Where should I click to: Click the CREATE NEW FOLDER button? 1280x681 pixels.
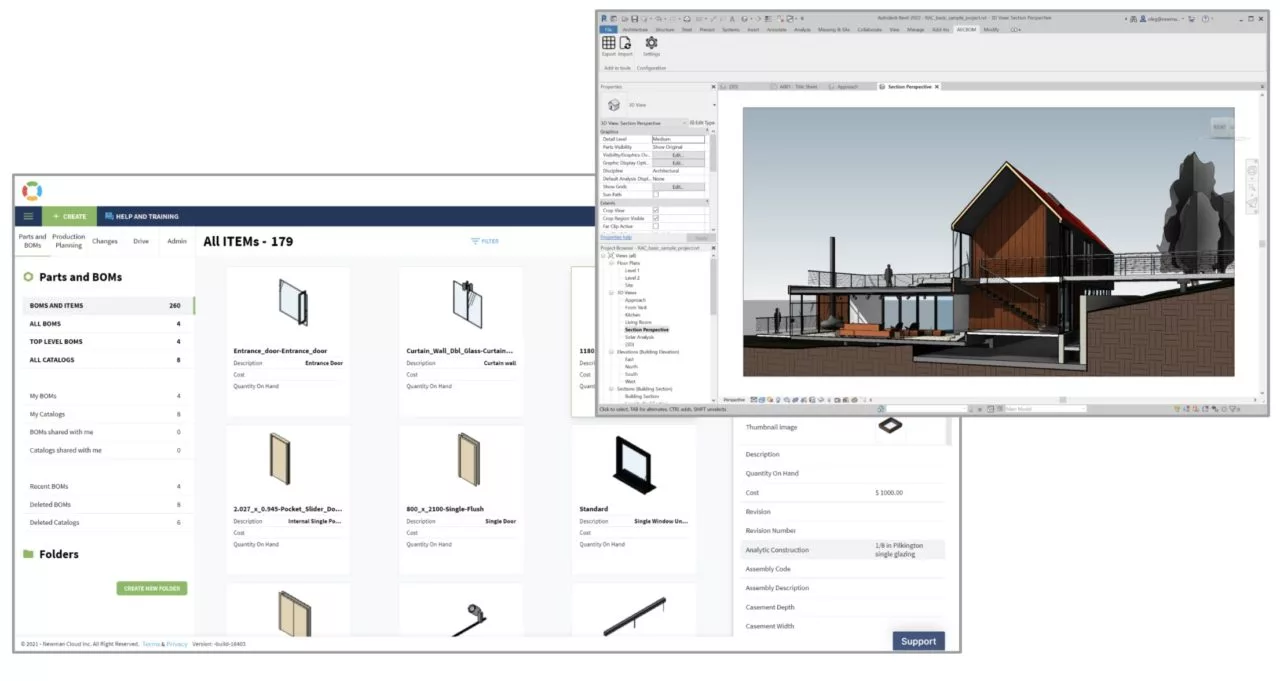tap(152, 589)
